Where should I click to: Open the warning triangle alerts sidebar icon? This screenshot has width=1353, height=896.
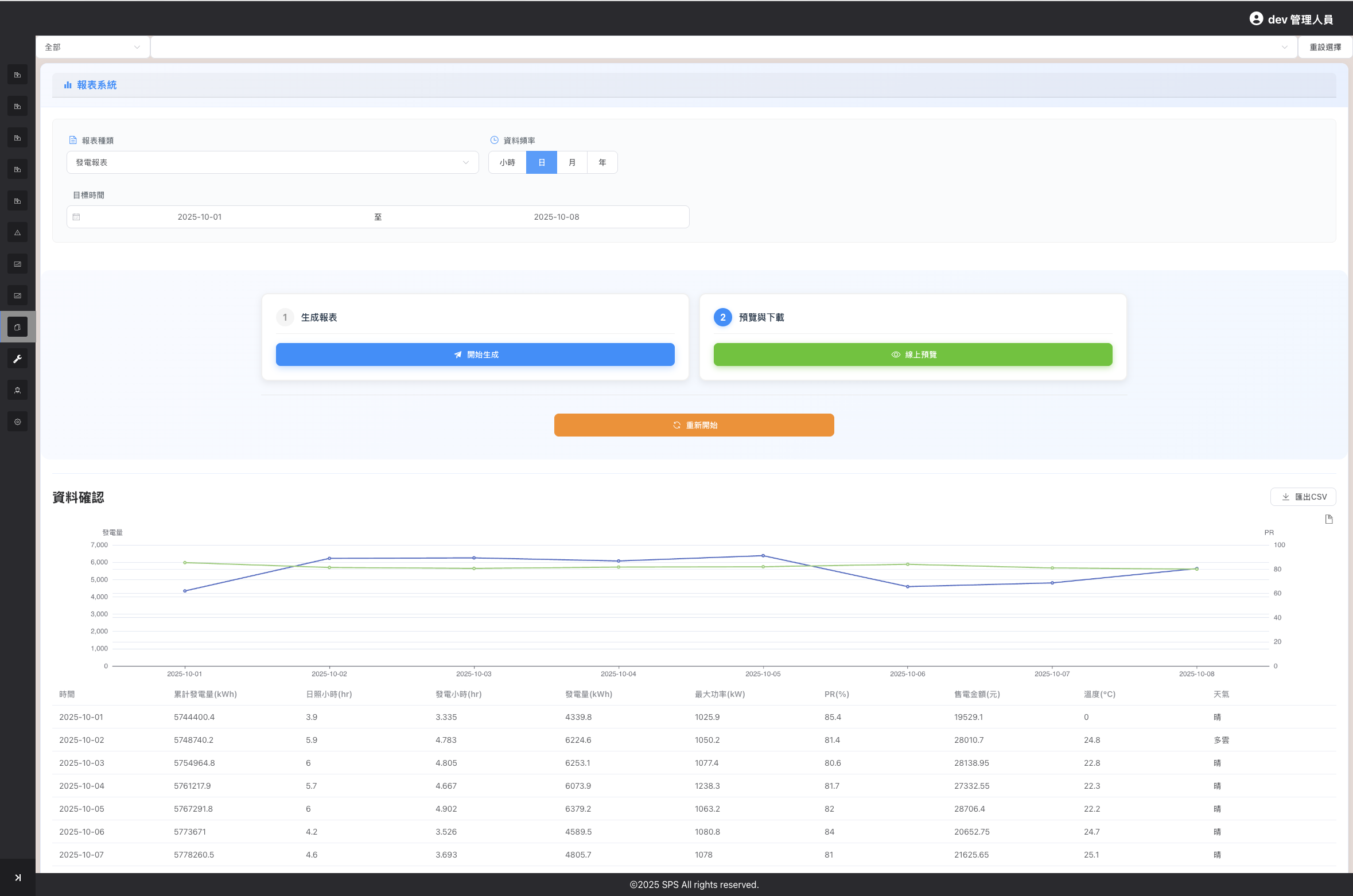[x=17, y=232]
